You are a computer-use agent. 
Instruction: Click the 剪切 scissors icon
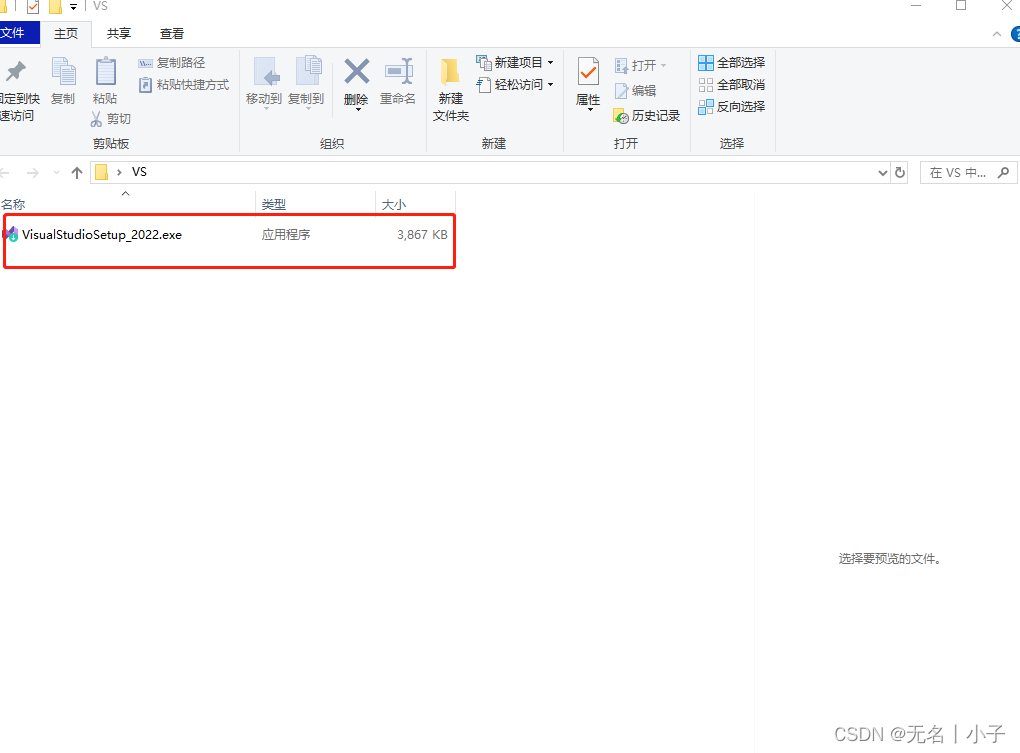click(96, 119)
